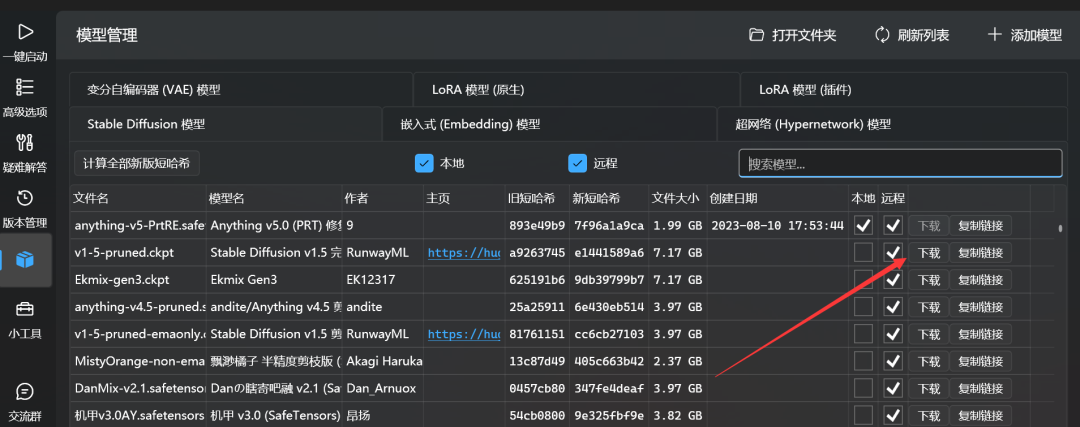Sort by 文件名 column header
Screen dimensions: 1080x427
tap(138, 198)
